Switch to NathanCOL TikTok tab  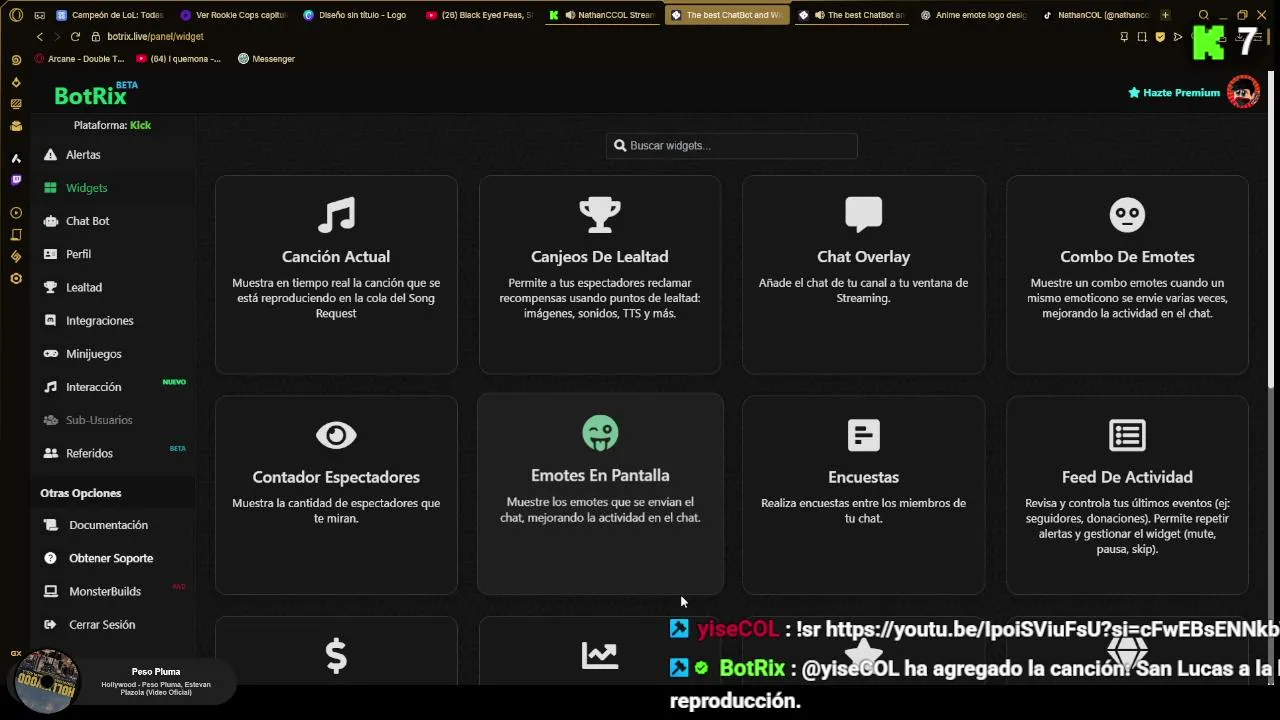click(1097, 15)
